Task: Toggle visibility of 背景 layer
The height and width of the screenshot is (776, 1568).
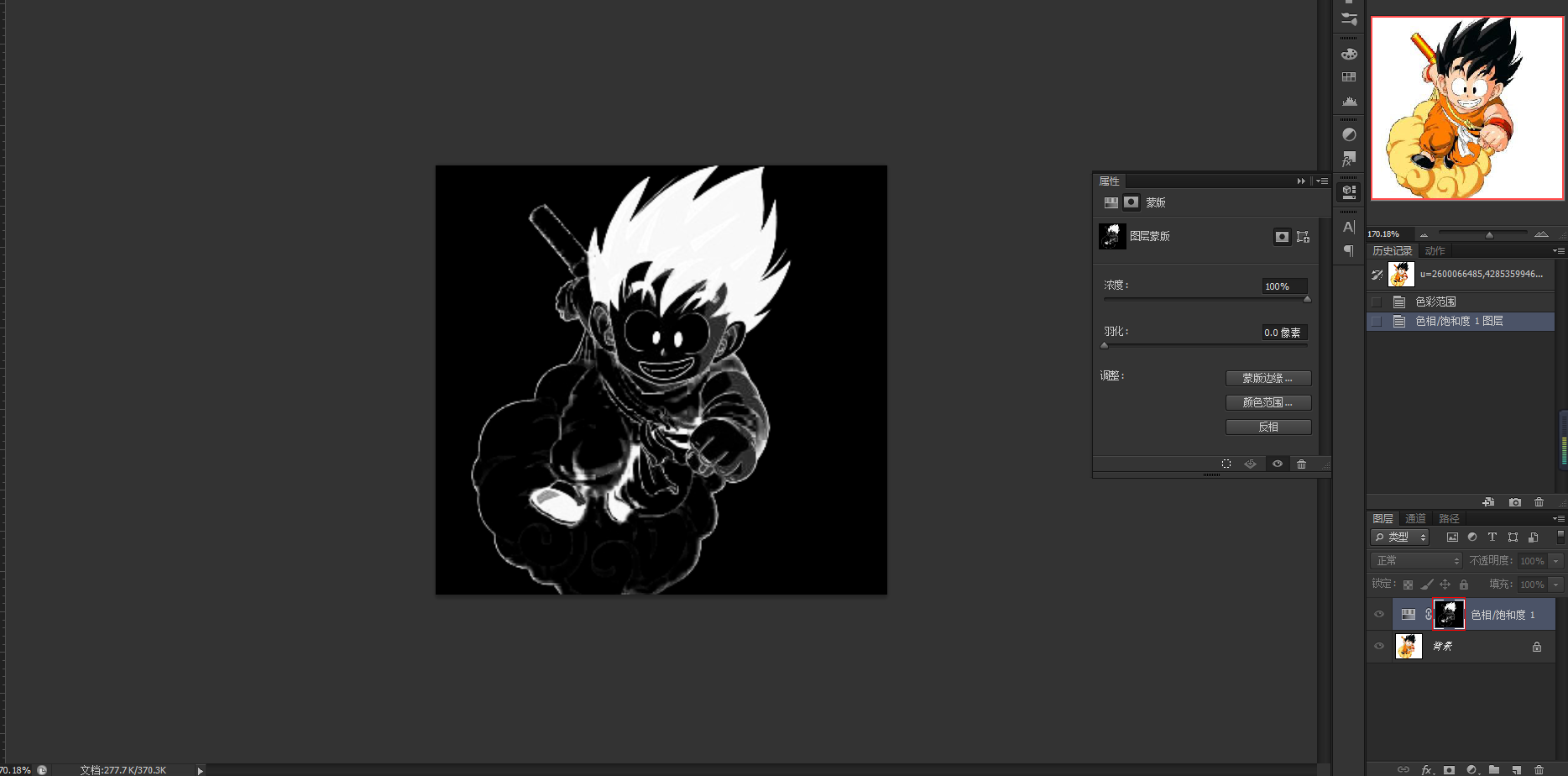Action: pos(1379,646)
